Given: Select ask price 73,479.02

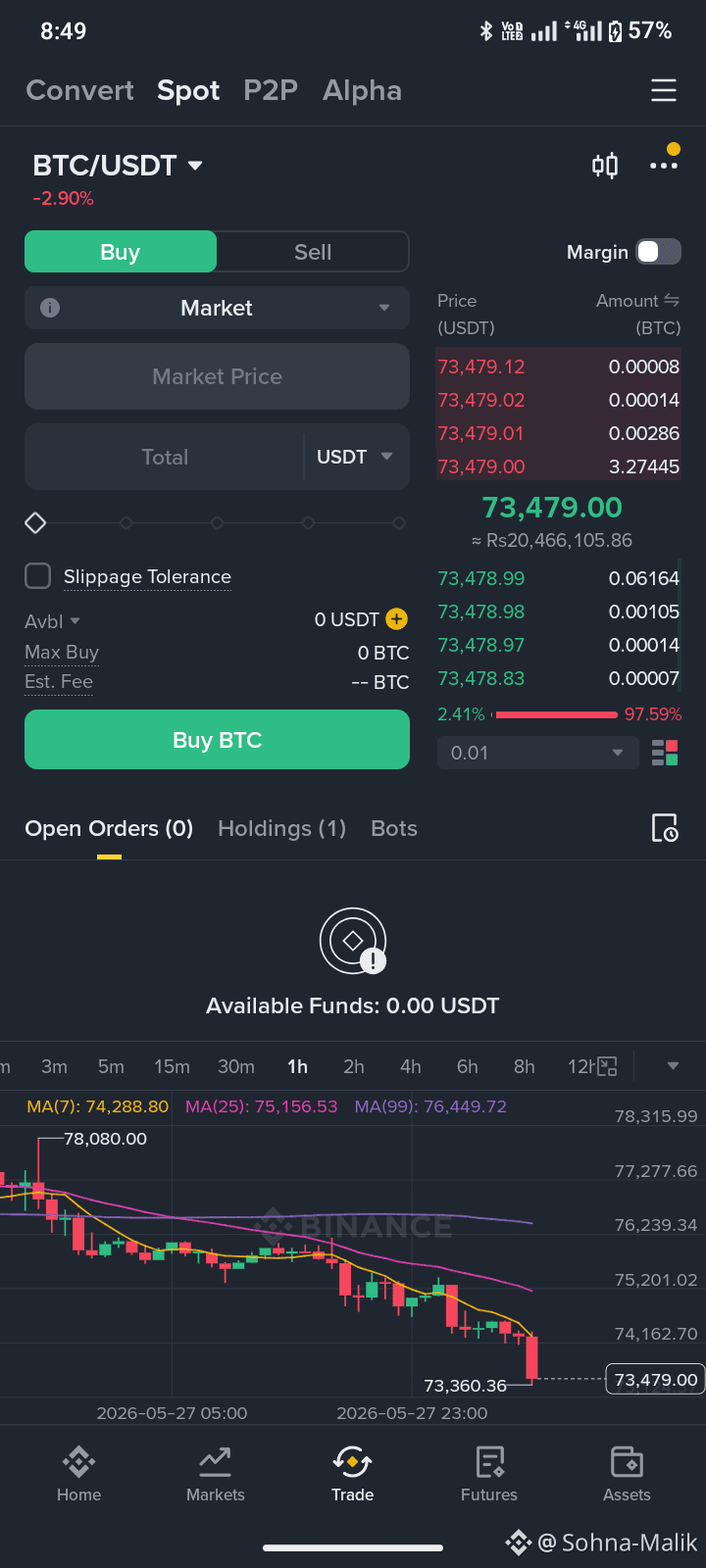Looking at the screenshot, I should pos(481,400).
